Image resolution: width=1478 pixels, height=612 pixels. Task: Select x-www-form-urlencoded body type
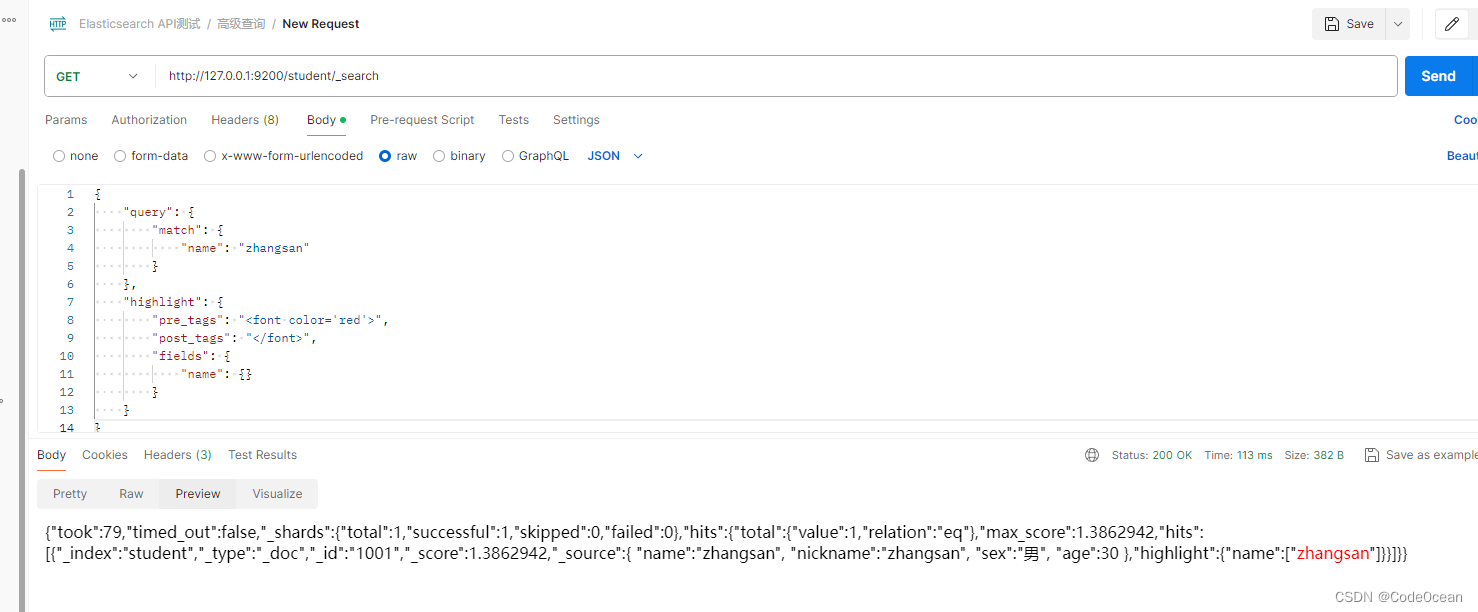284,156
